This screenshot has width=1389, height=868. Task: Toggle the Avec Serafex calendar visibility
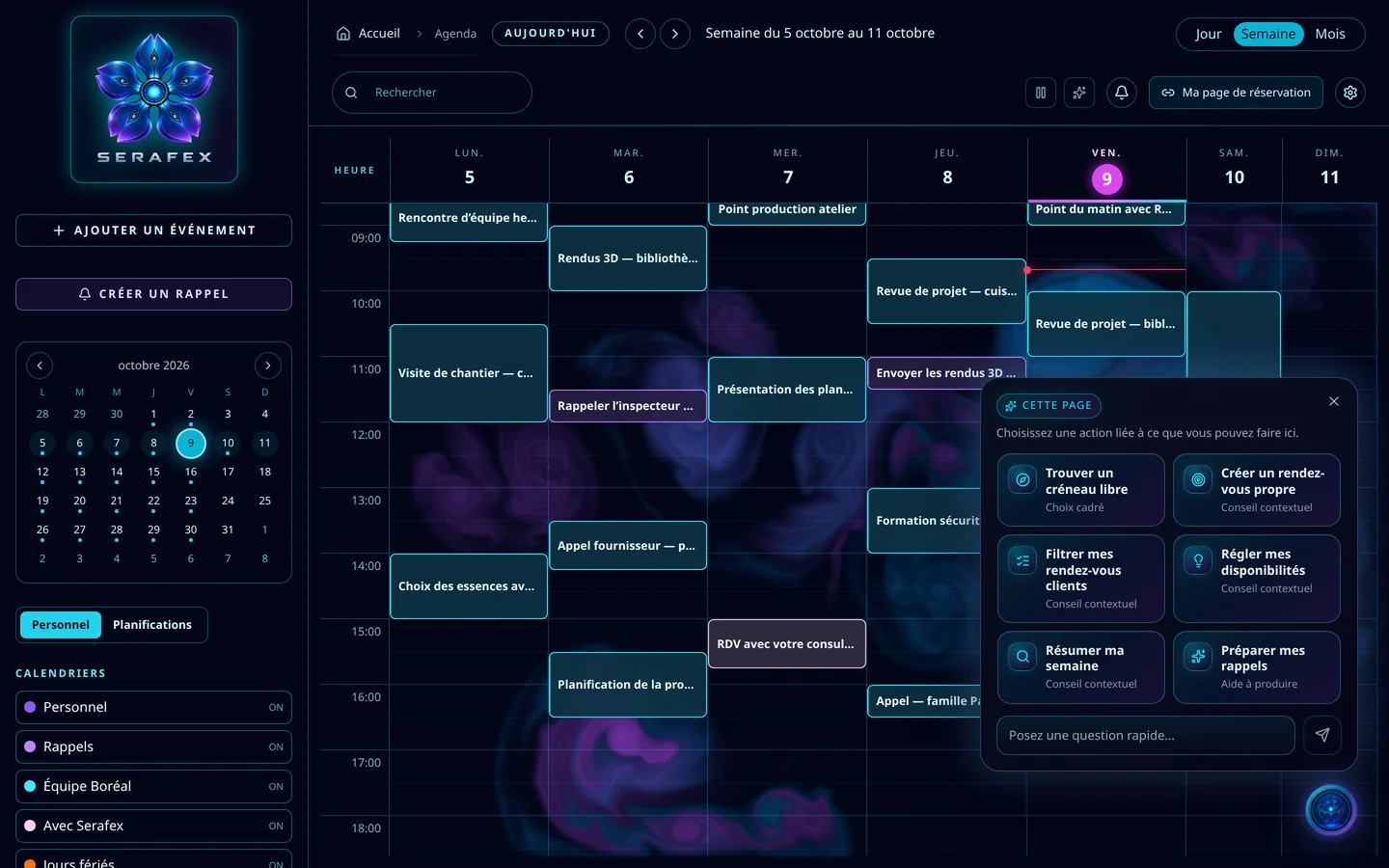click(154, 827)
